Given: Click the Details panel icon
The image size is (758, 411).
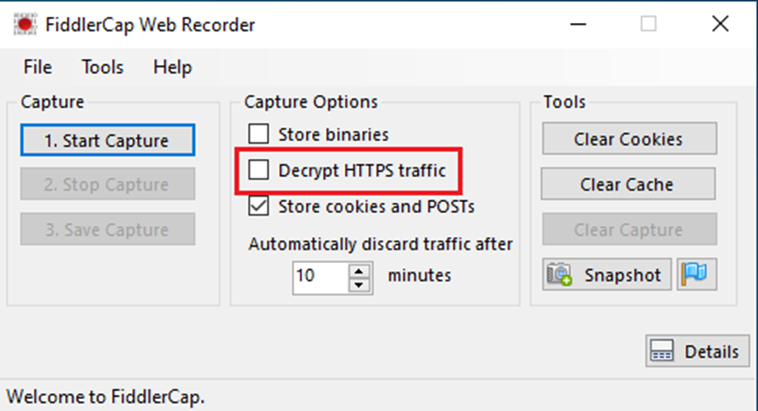Looking at the screenshot, I should (x=662, y=351).
